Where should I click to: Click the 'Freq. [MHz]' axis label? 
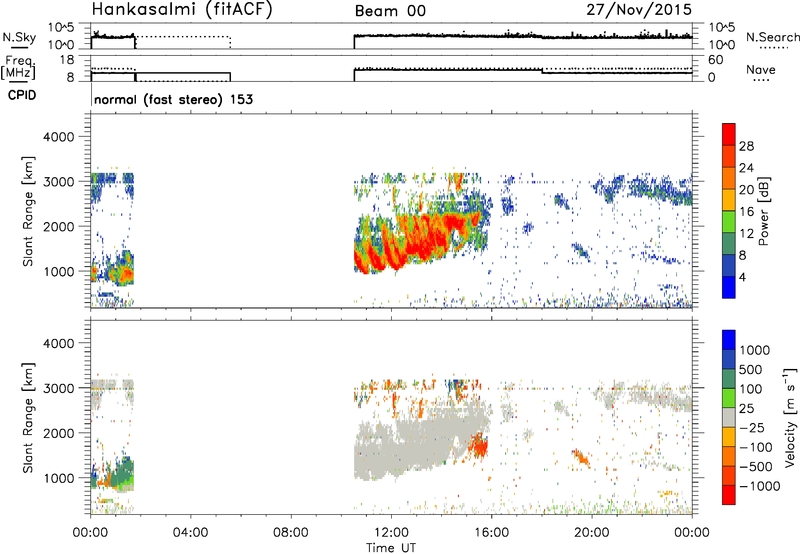18,67
